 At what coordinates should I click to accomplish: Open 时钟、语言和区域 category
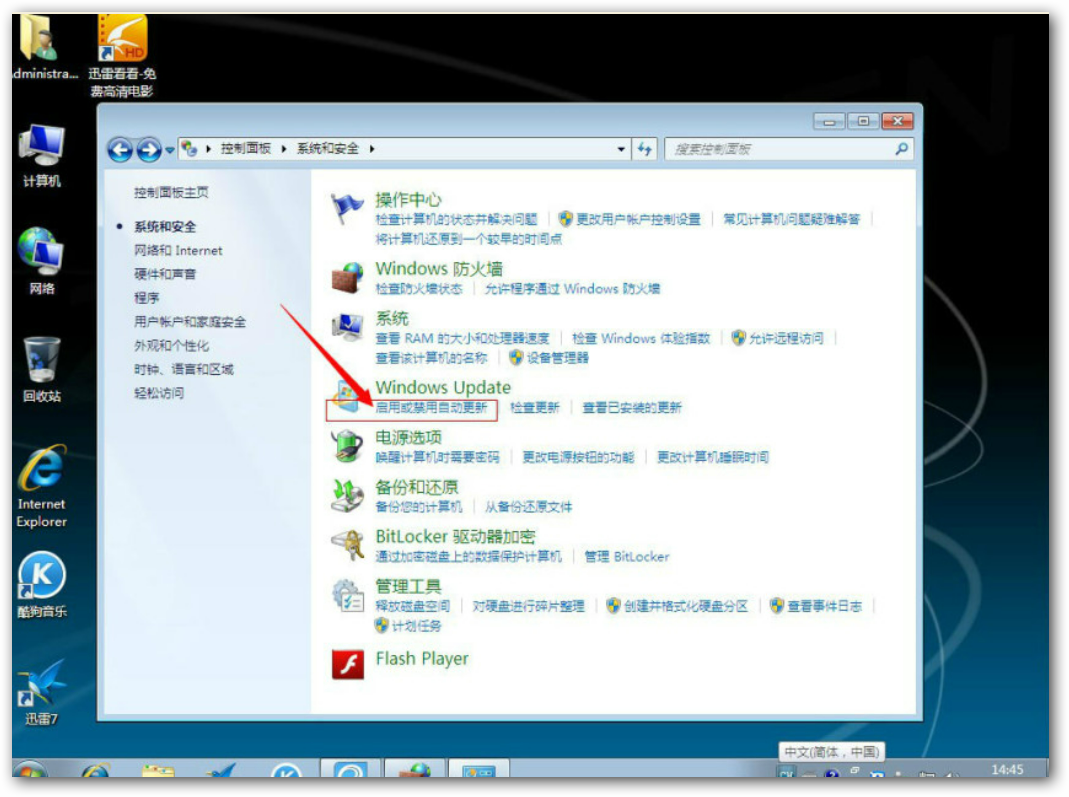click(x=183, y=370)
